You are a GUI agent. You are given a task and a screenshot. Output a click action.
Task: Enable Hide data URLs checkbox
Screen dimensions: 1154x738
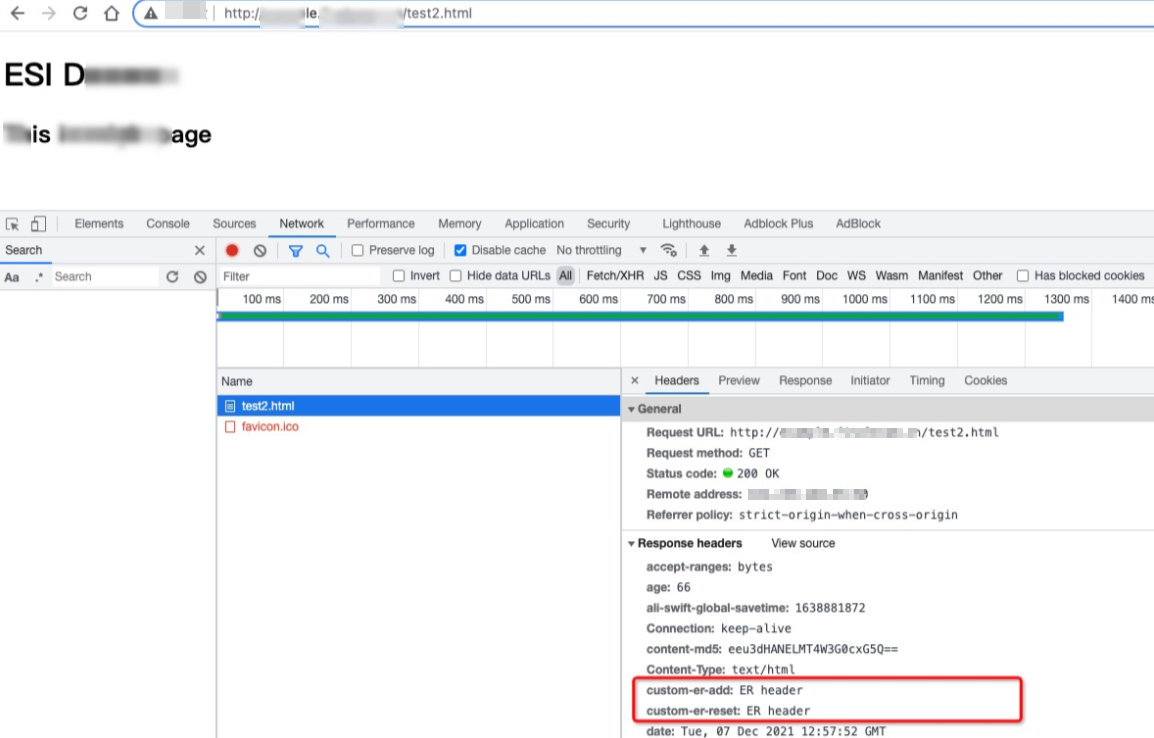pyautogui.click(x=456, y=276)
